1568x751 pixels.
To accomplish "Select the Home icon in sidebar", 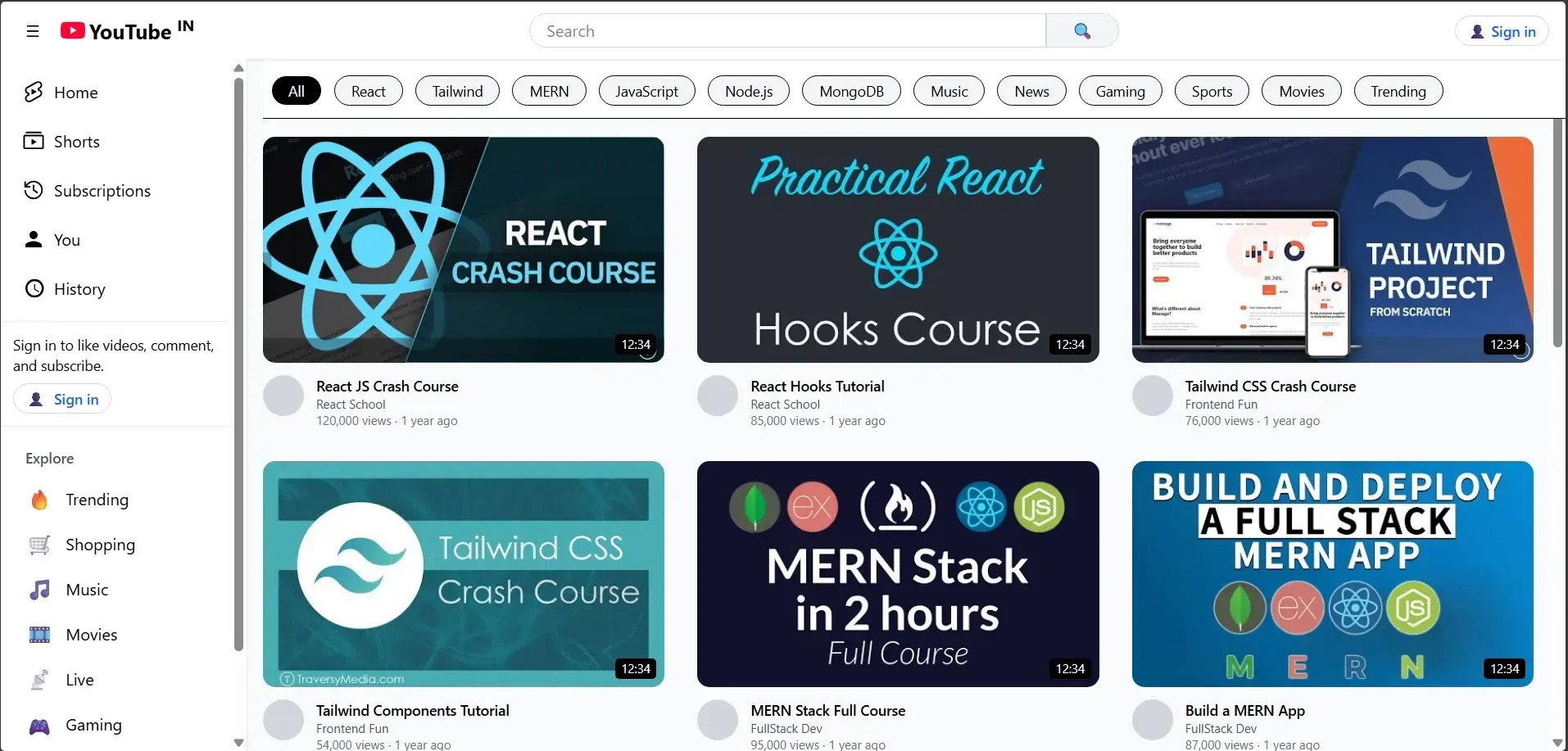I will coord(34,92).
